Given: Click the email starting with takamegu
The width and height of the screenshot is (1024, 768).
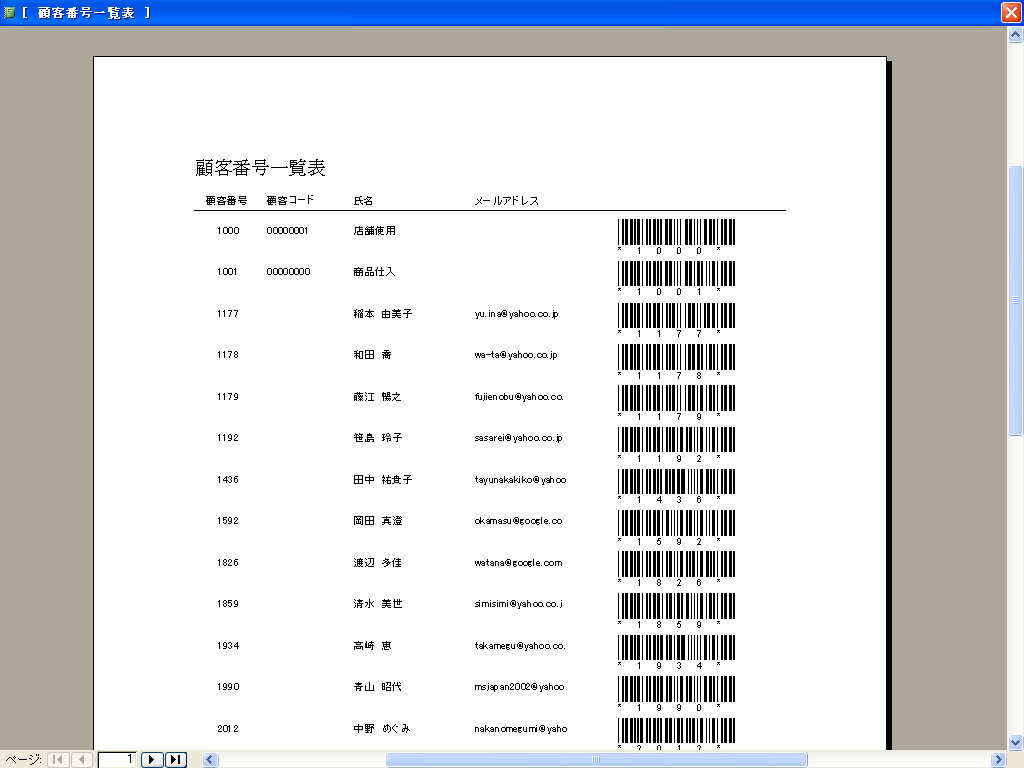Looking at the screenshot, I should 520,646.
